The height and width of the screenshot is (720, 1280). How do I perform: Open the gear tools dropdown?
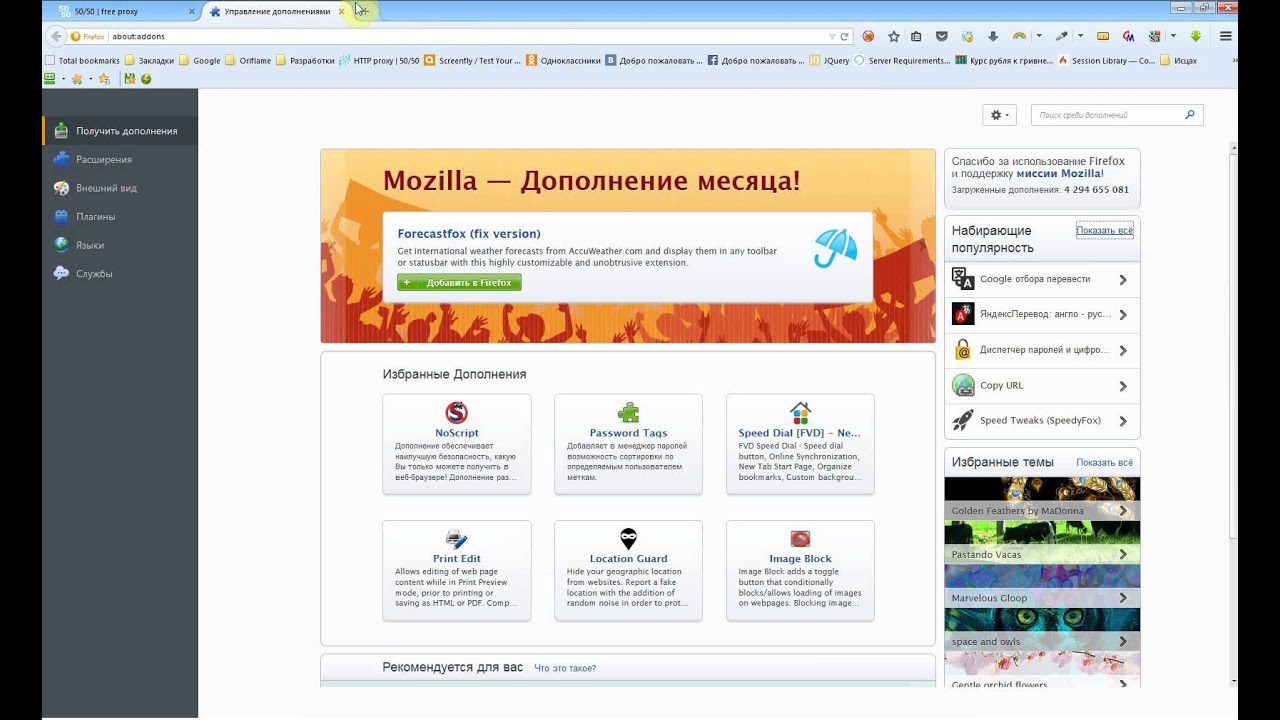999,115
